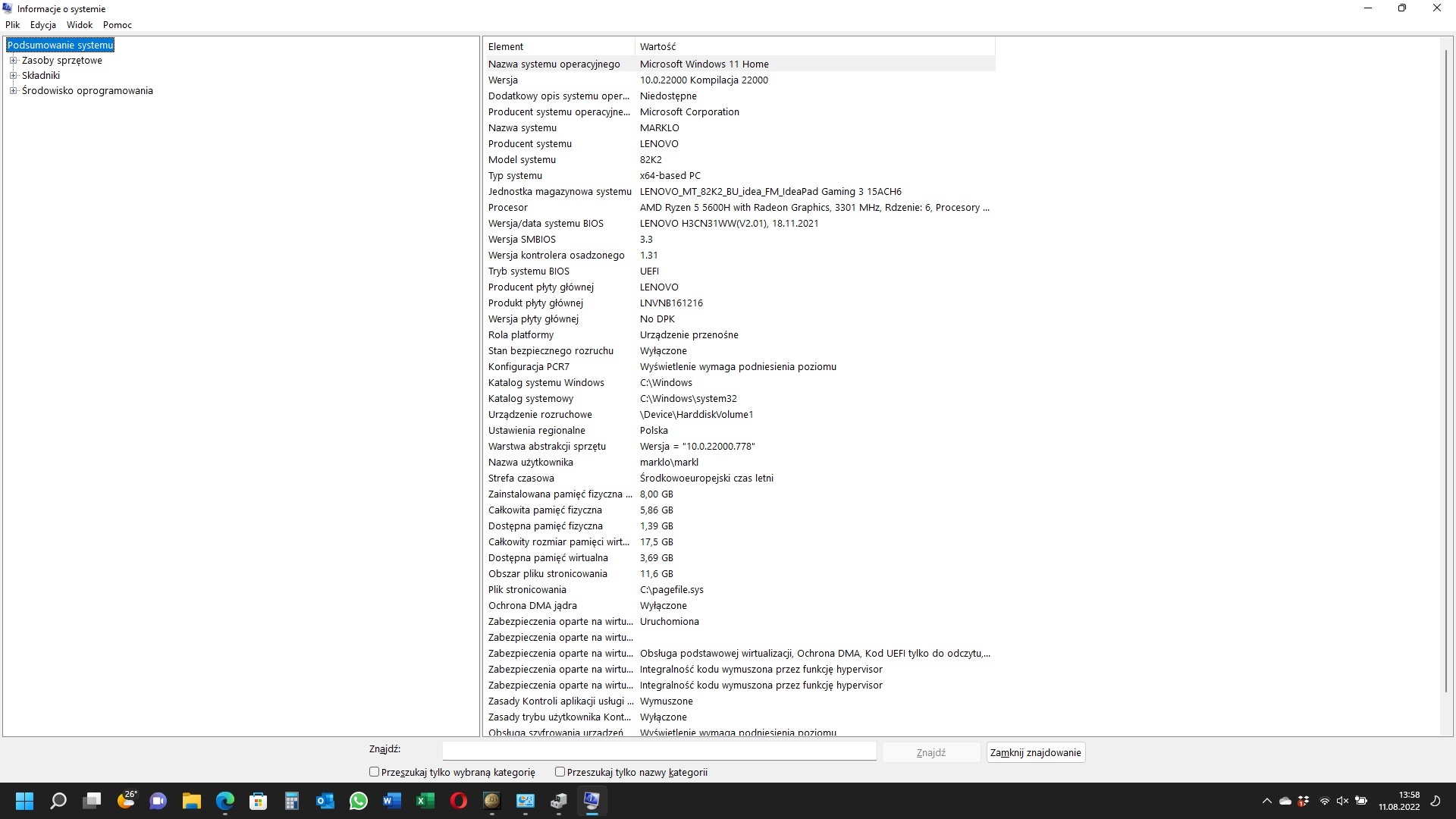Click the 'LNVNB161216' value
This screenshot has width=1456, height=819.
(671, 303)
